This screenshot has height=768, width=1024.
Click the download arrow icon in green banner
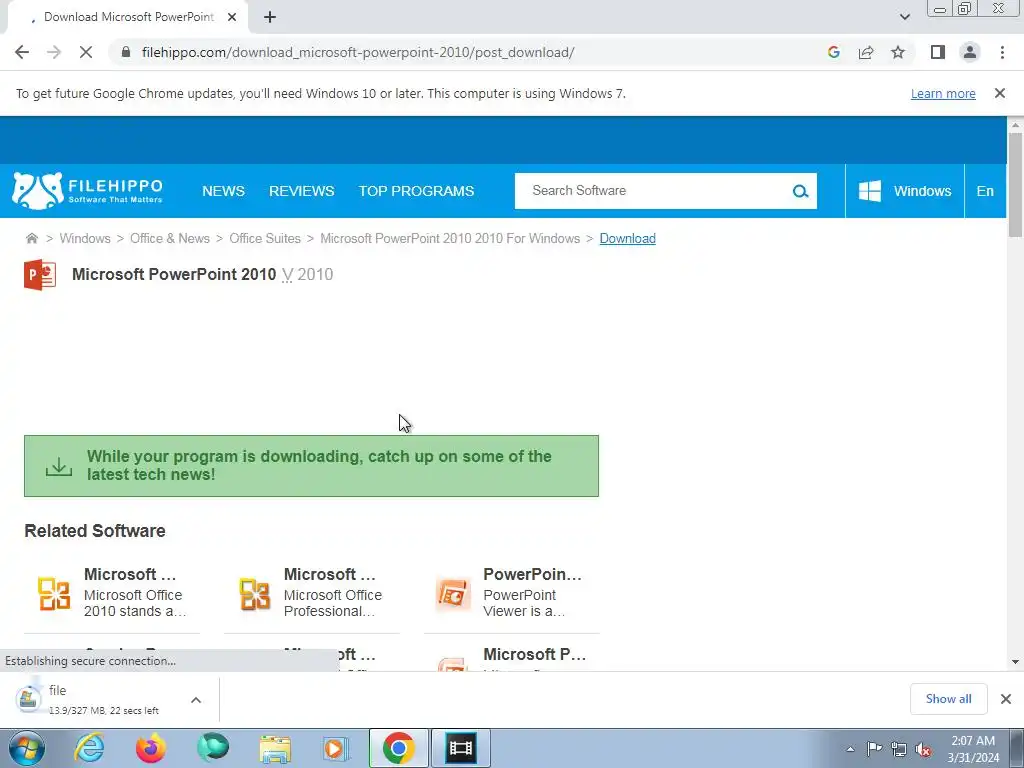tap(59, 466)
